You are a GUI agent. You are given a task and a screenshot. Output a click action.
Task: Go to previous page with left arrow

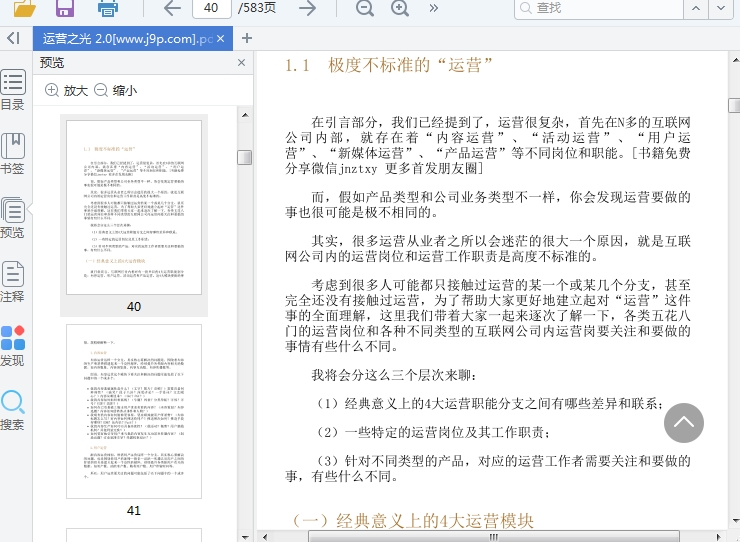click(172, 9)
